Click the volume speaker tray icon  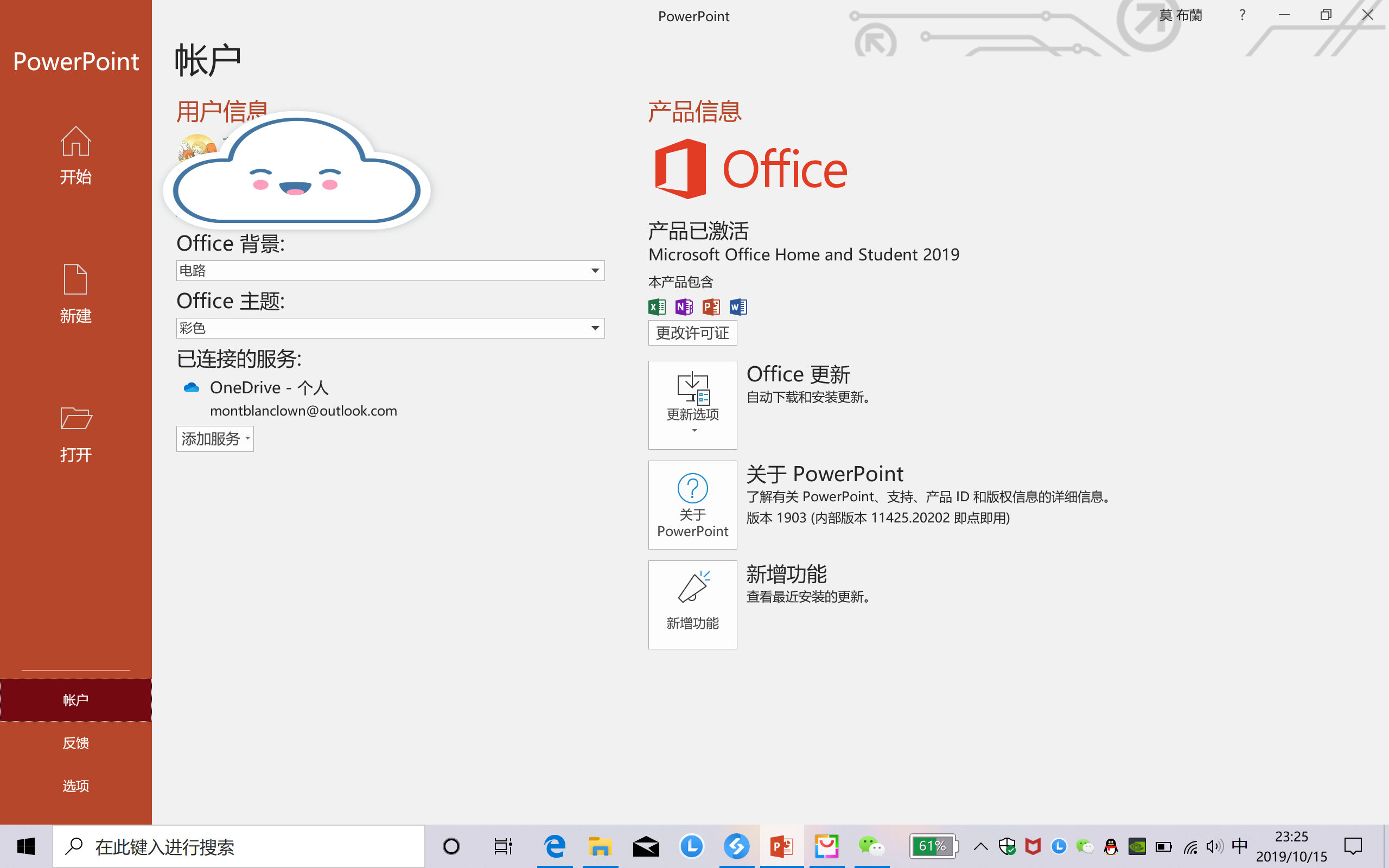[x=1214, y=846]
